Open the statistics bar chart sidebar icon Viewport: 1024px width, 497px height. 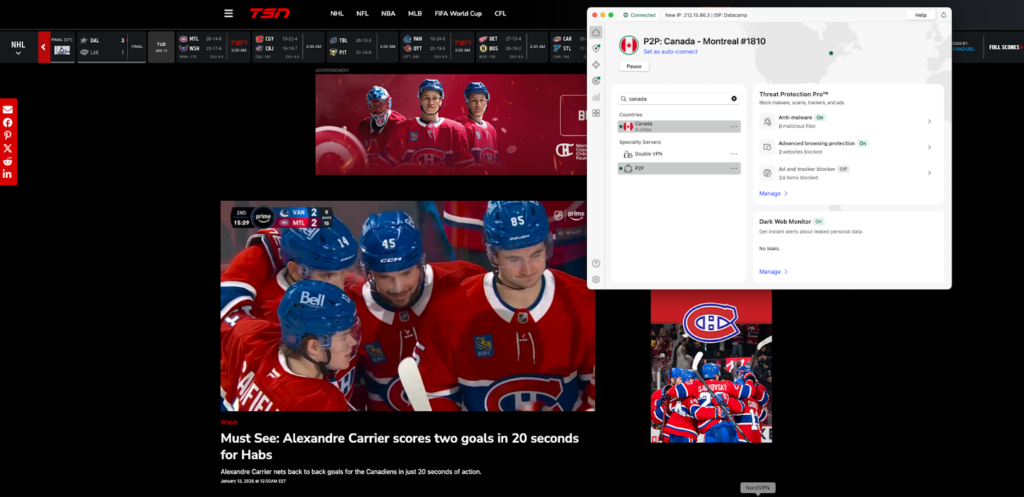pos(596,97)
